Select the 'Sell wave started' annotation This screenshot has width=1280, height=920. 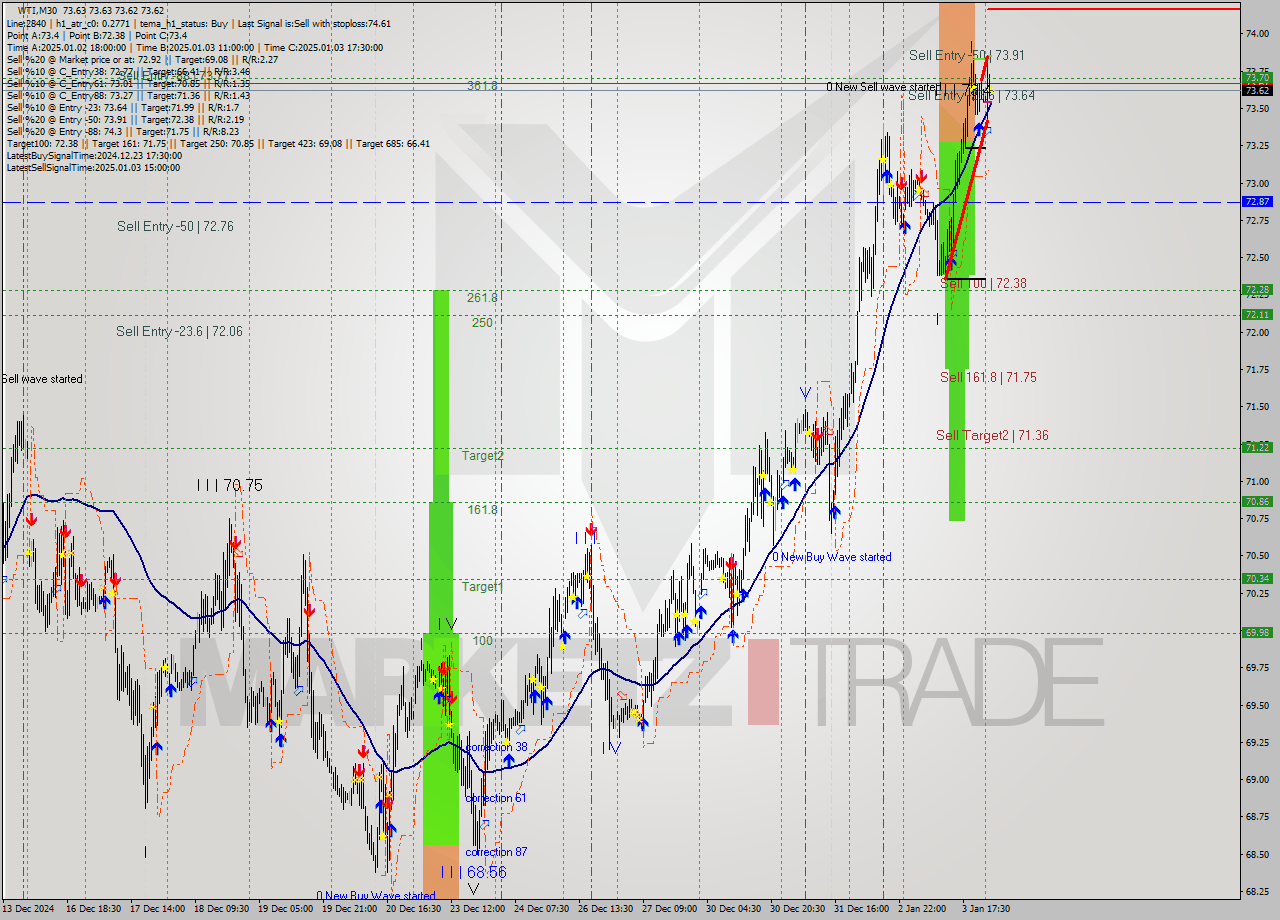point(42,379)
